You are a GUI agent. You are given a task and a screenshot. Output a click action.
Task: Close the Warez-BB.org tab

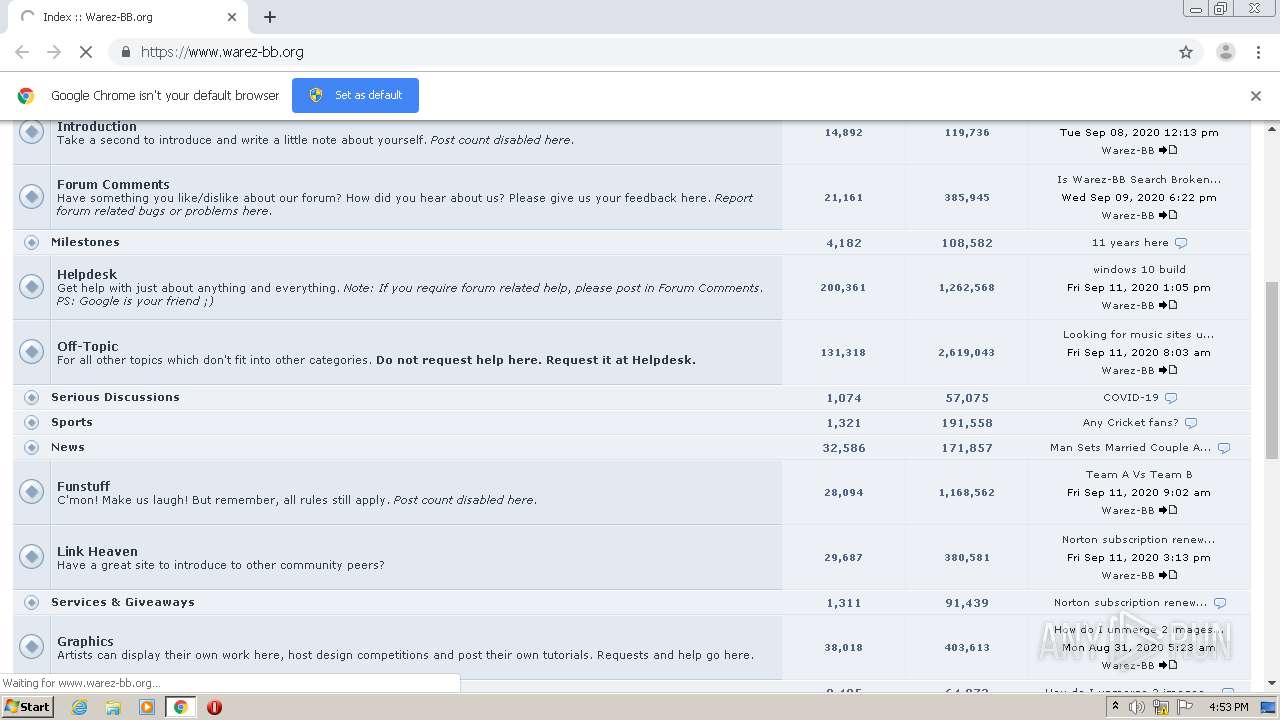(232, 17)
